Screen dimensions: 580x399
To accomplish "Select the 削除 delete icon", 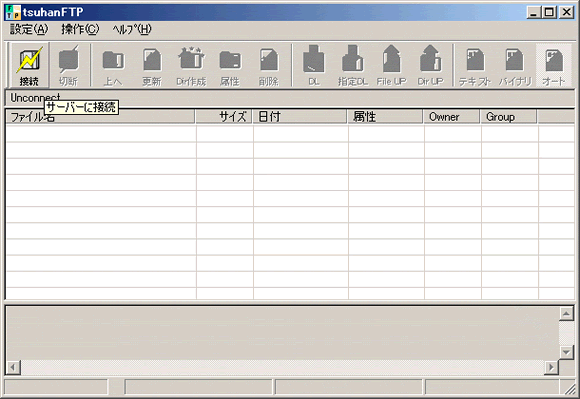I will point(269,65).
